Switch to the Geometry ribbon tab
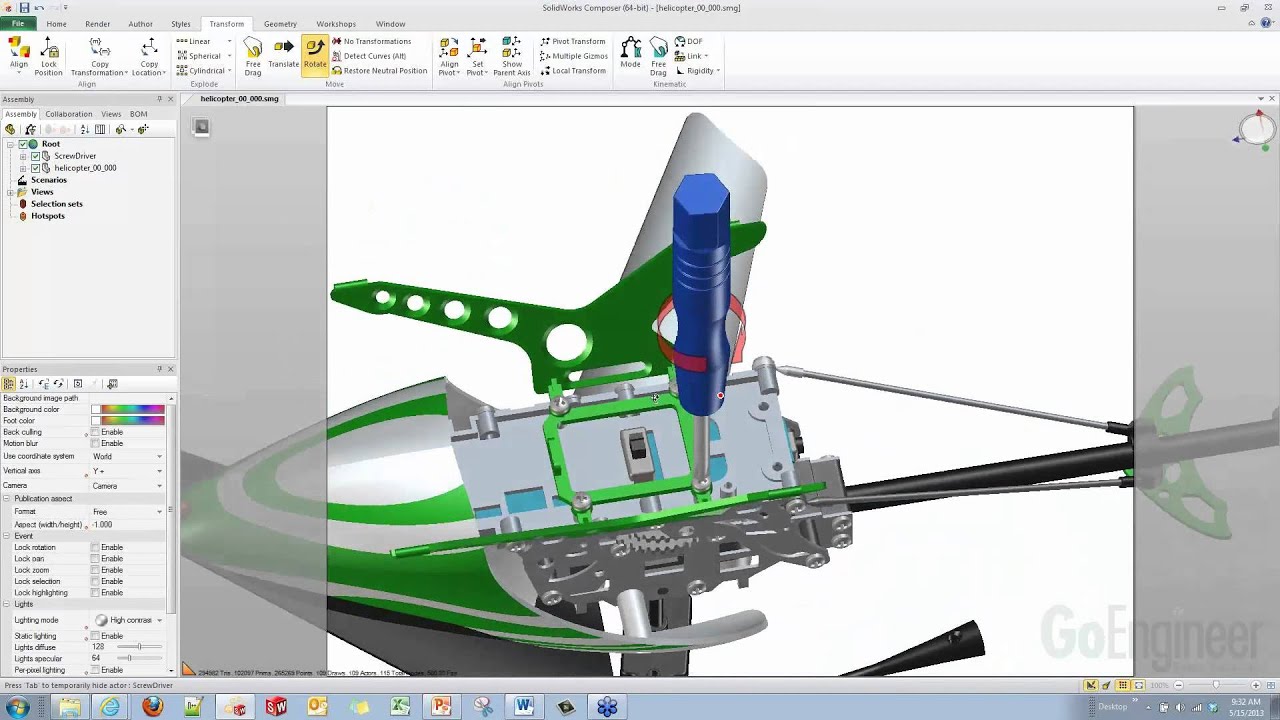Image resolution: width=1280 pixels, height=720 pixels. coord(280,24)
